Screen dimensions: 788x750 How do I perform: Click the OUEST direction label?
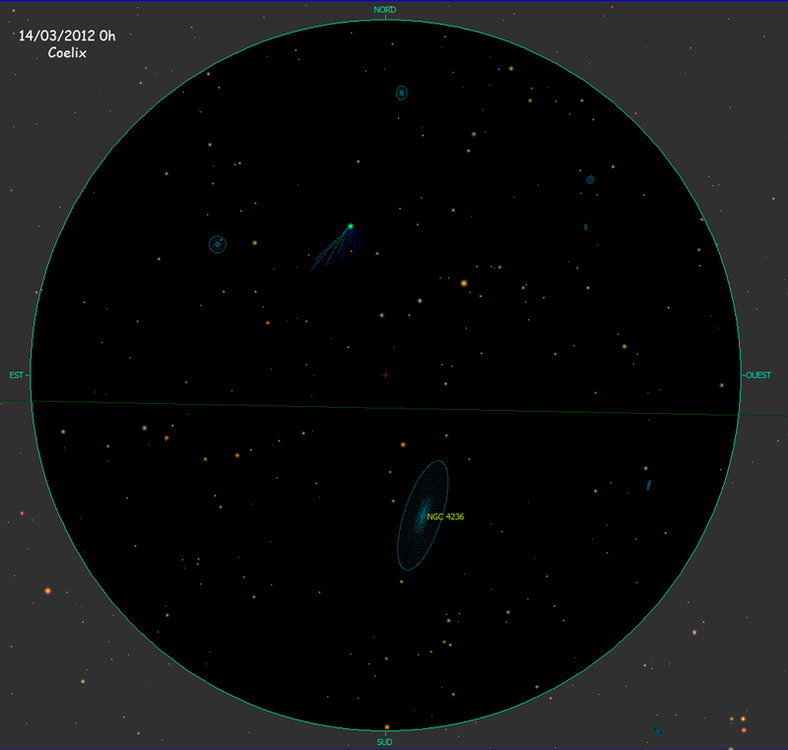click(758, 375)
